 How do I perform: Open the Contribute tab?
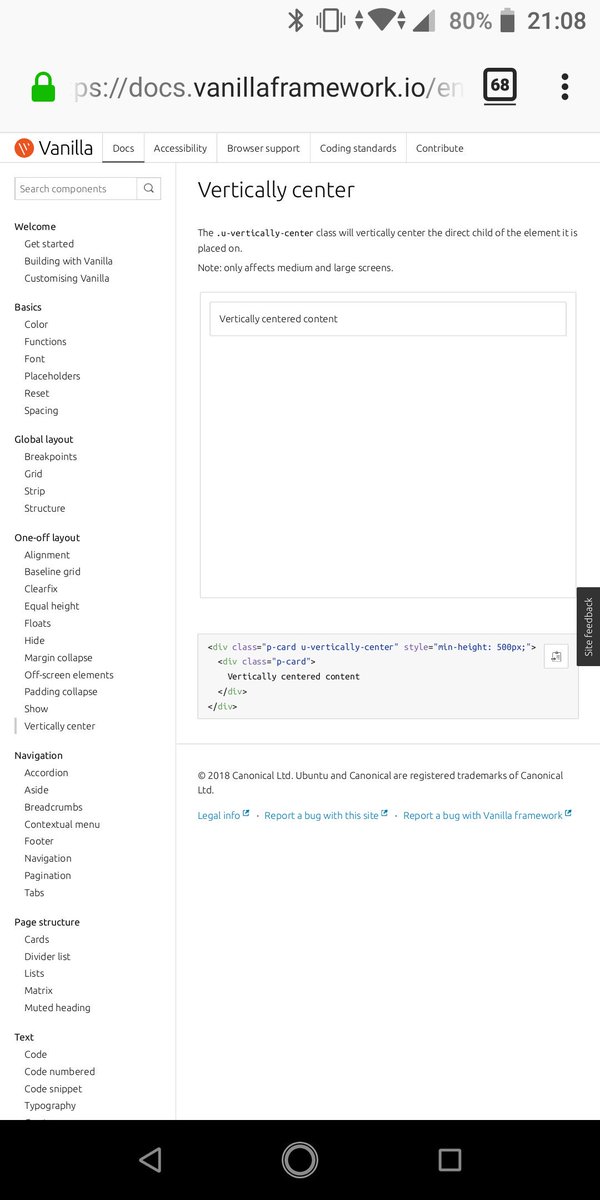[440, 148]
